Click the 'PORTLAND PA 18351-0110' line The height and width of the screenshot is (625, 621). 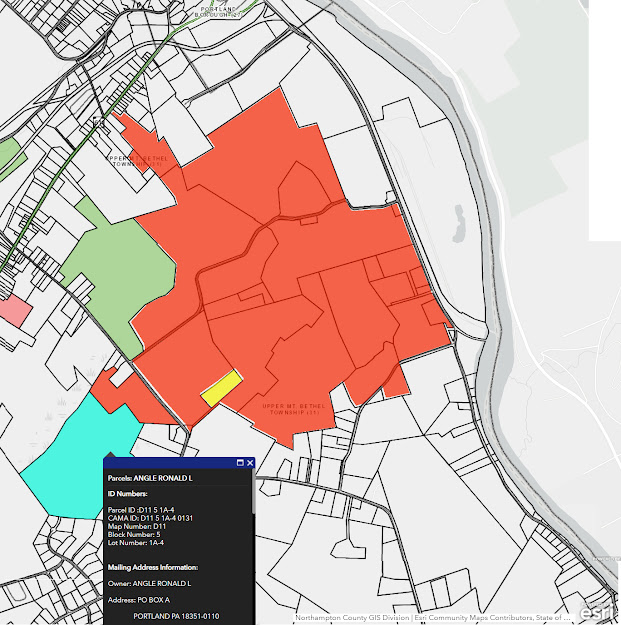click(x=176, y=616)
